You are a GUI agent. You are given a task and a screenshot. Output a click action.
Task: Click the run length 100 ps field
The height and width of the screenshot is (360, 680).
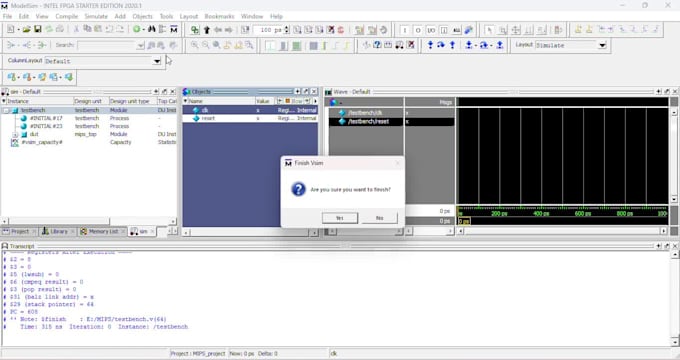(268, 30)
